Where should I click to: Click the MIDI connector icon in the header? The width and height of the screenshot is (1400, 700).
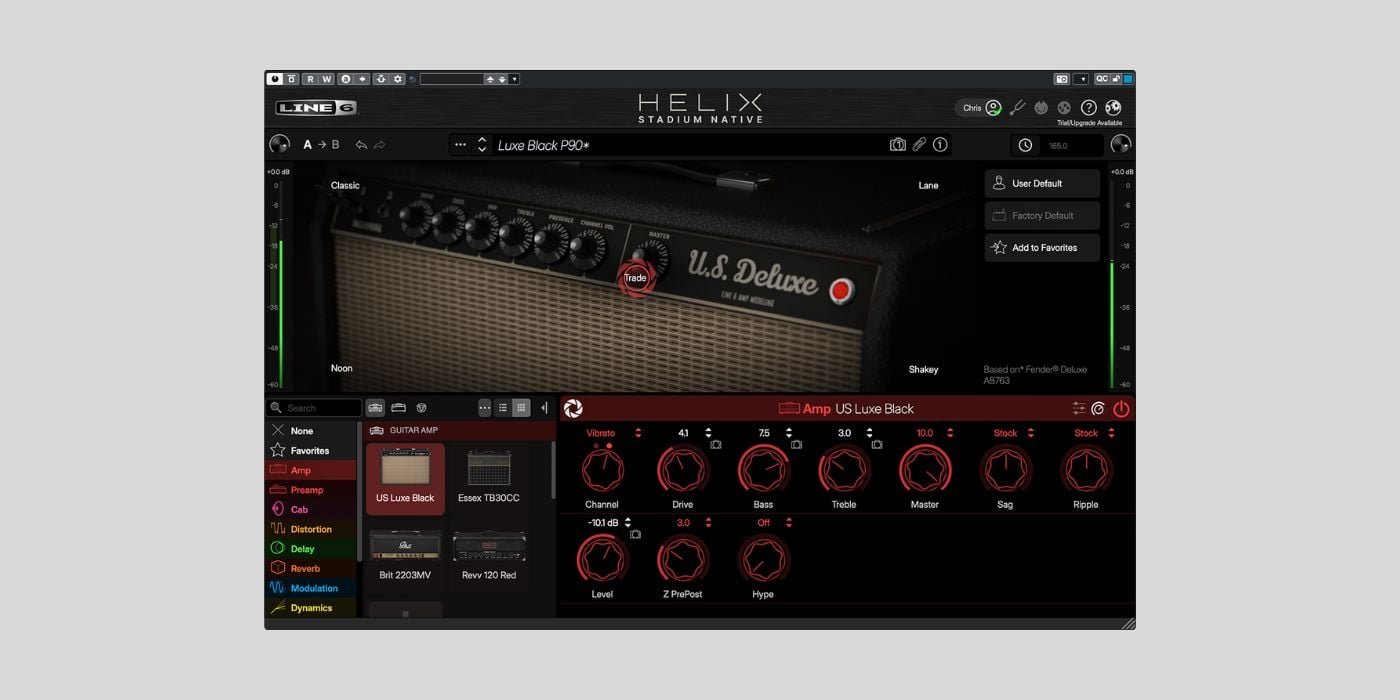pos(1041,108)
